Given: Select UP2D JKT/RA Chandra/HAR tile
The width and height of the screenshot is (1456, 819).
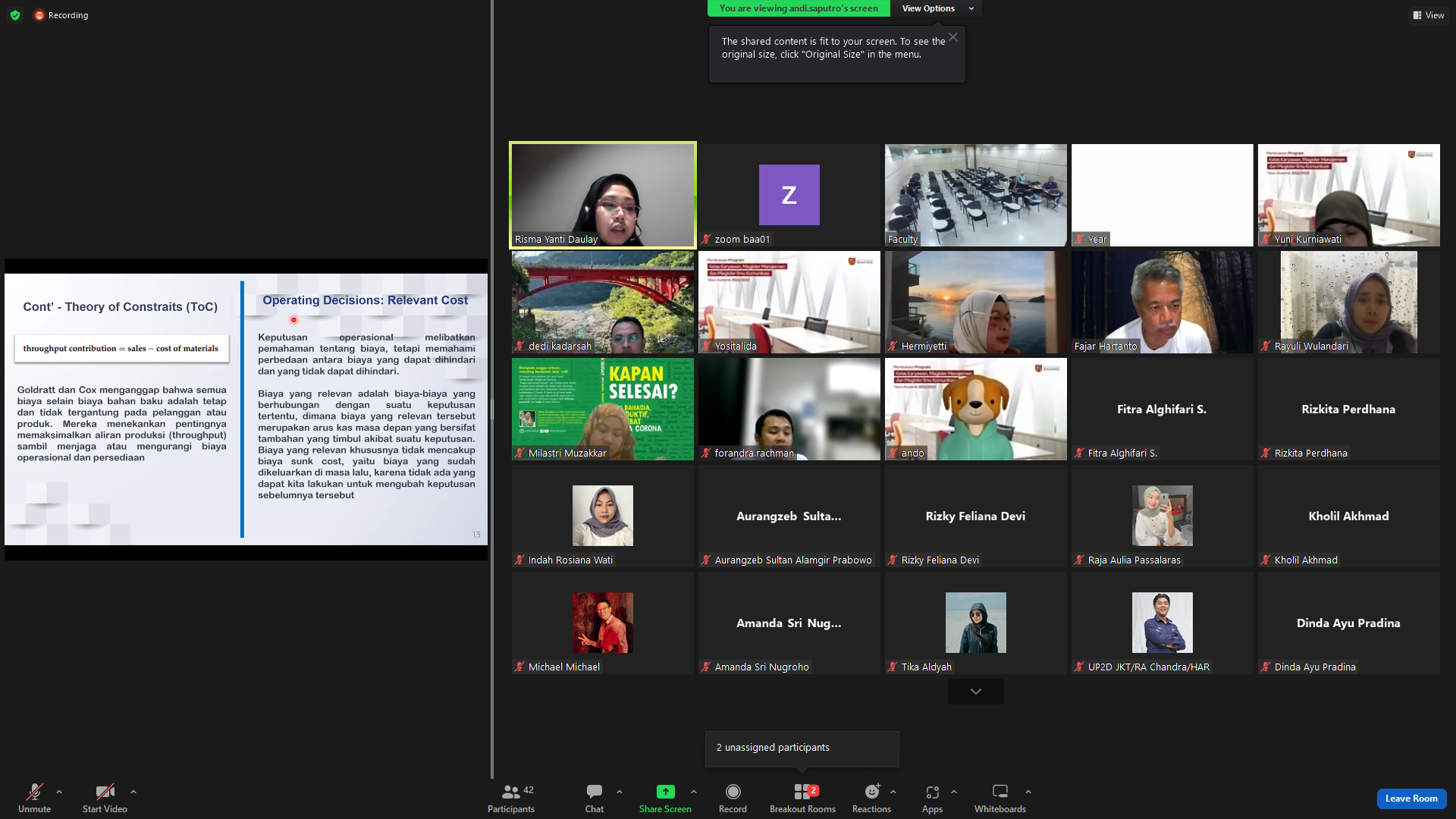Looking at the screenshot, I should pyautogui.click(x=1163, y=623).
